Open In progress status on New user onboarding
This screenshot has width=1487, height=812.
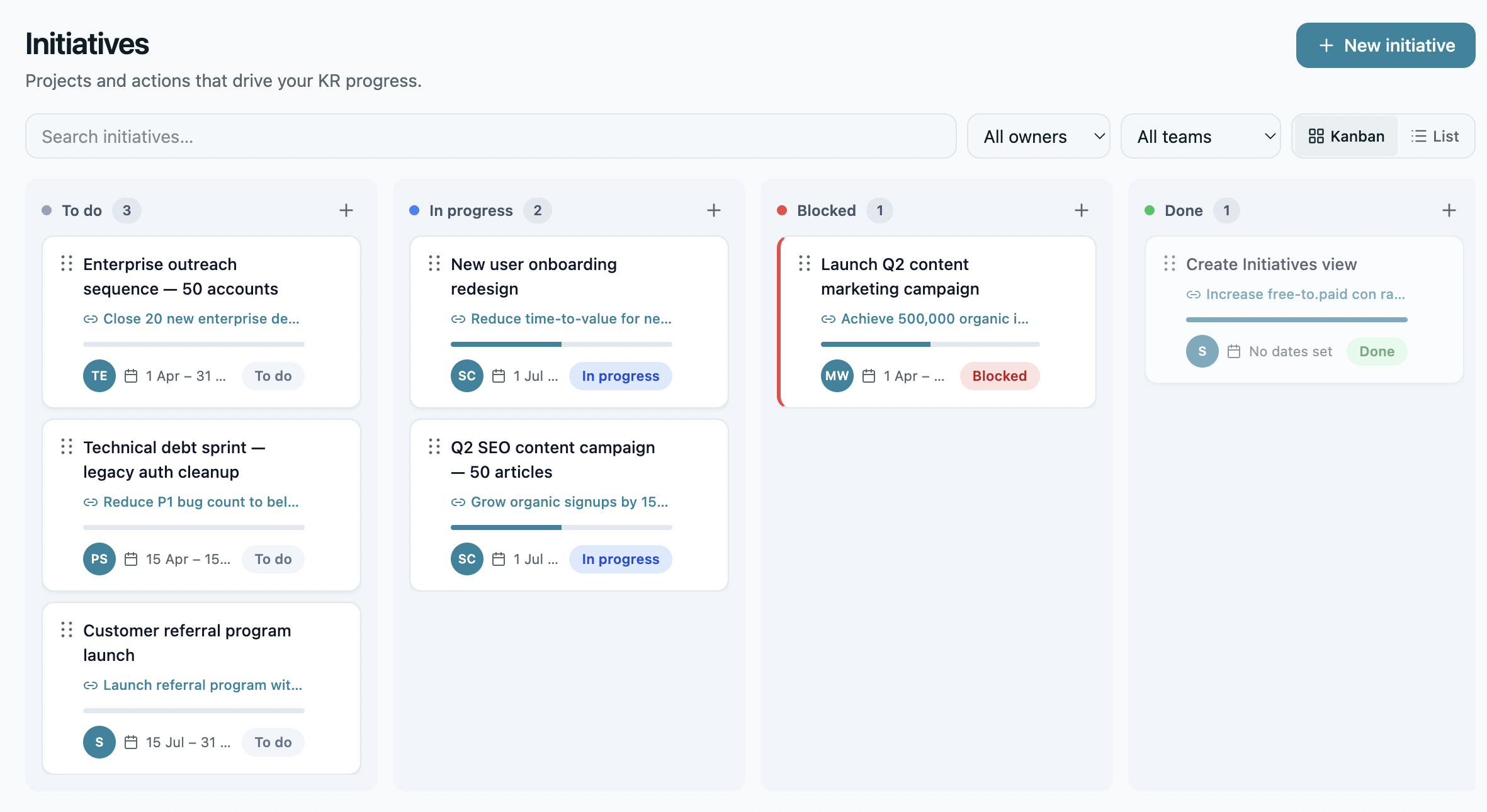pos(621,376)
